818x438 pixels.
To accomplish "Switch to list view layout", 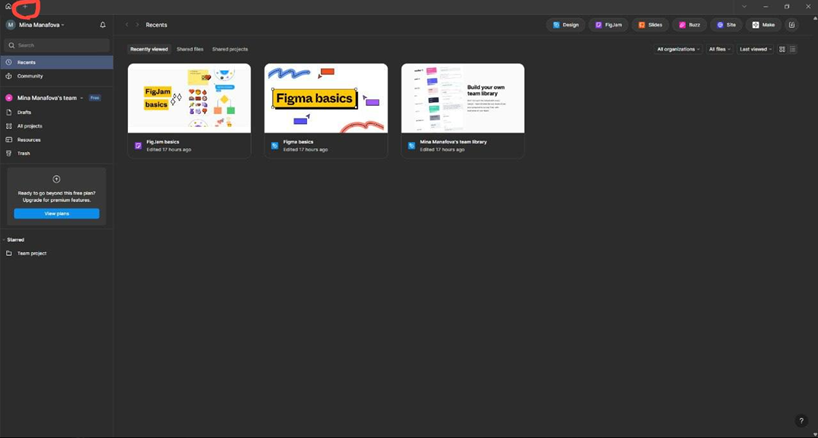I will coord(793,49).
